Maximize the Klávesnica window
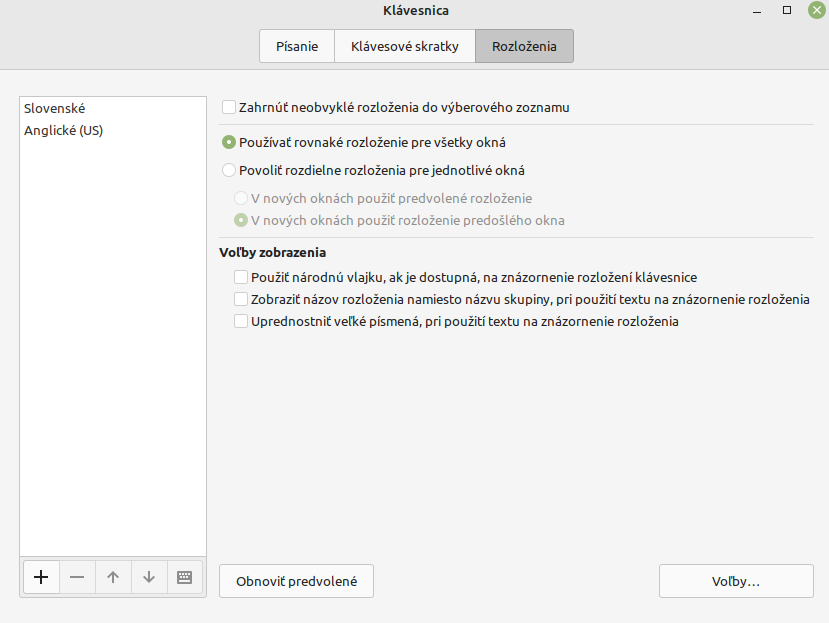 click(x=787, y=10)
